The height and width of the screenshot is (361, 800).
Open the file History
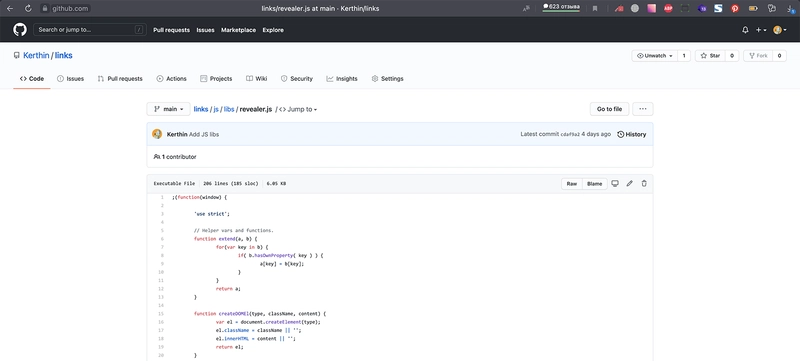click(x=632, y=135)
